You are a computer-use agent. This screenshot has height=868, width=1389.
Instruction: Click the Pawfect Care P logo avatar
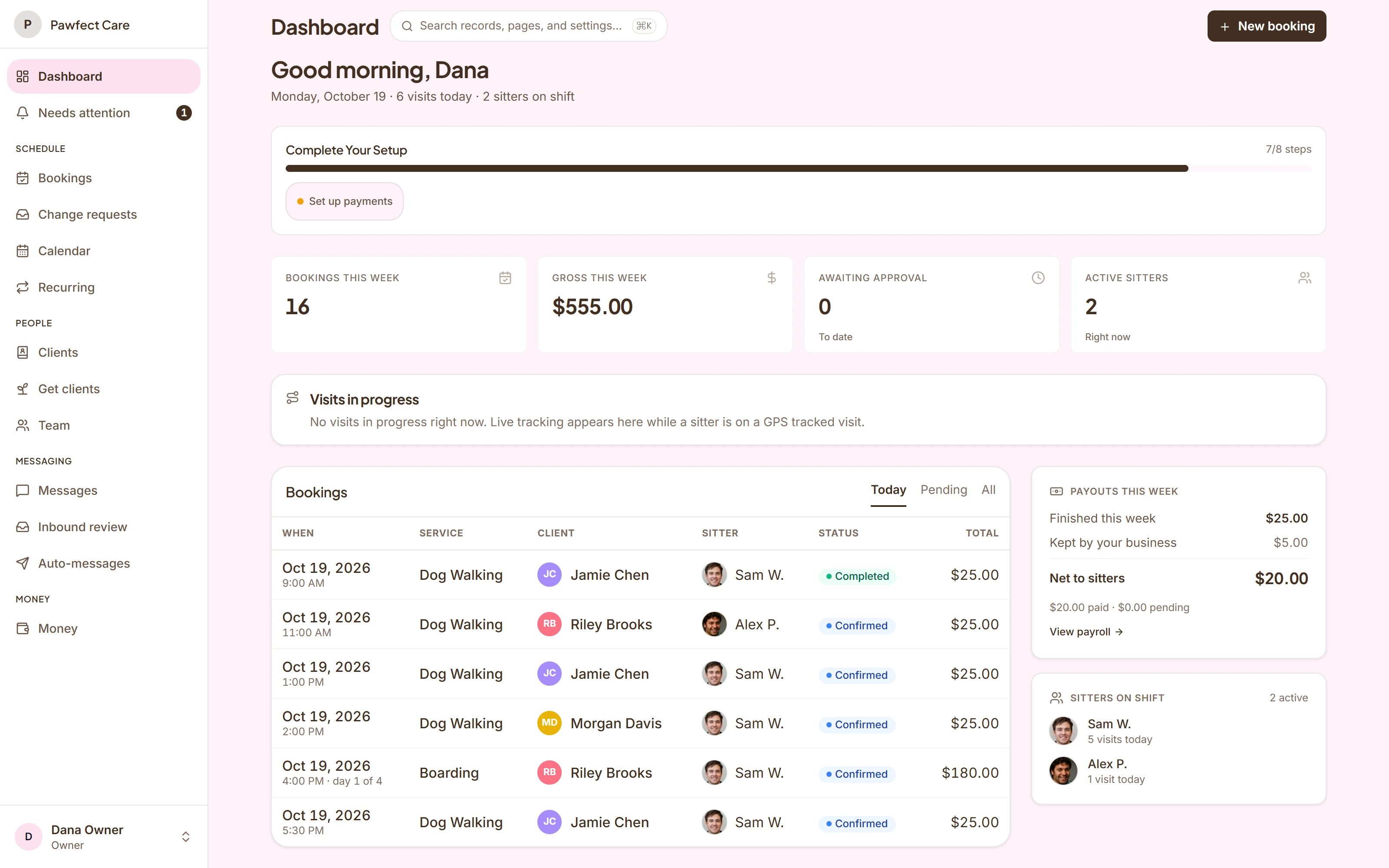click(27, 25)
